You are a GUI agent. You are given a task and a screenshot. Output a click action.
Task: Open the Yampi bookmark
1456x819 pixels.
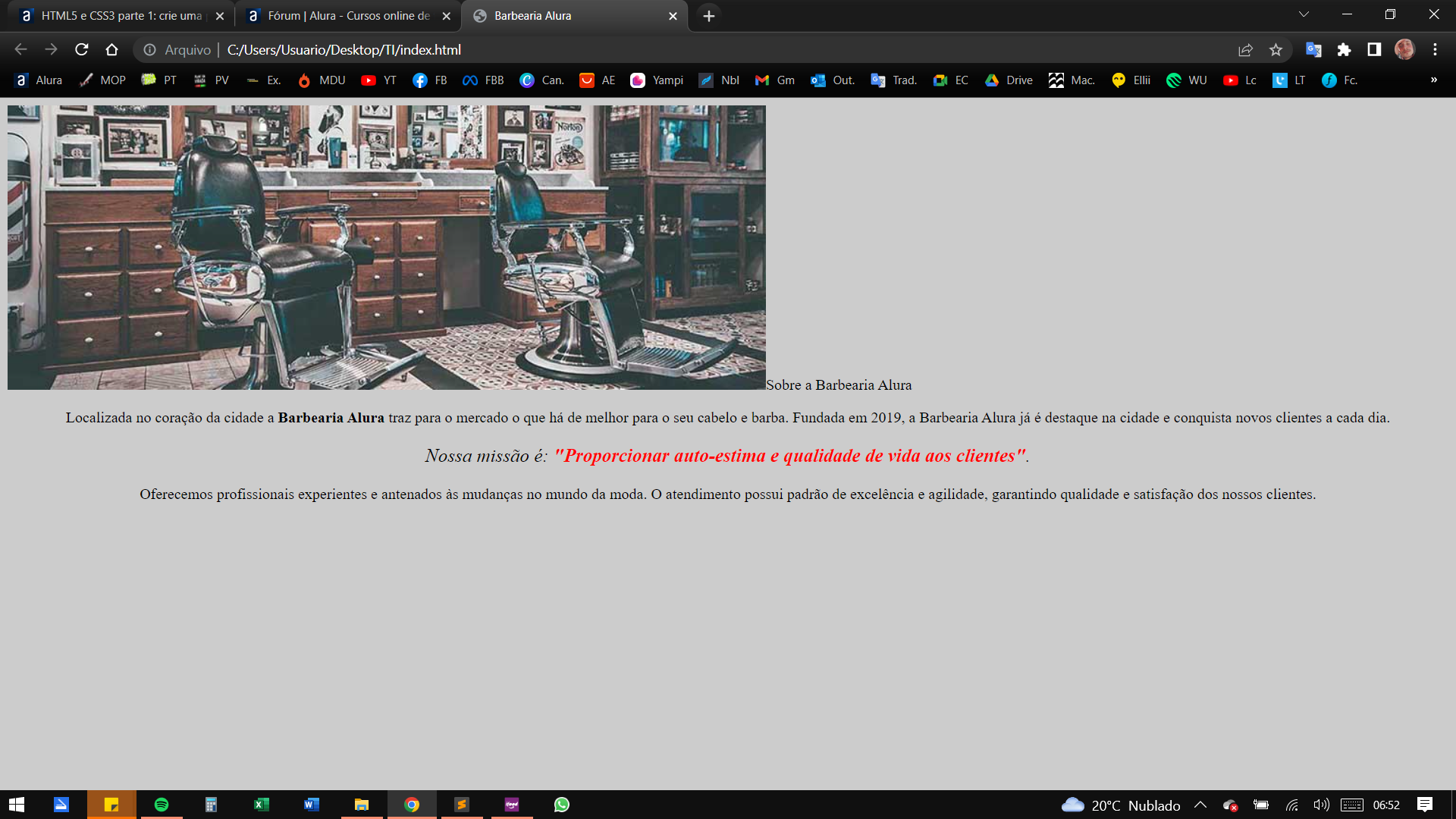pos(657,80)
